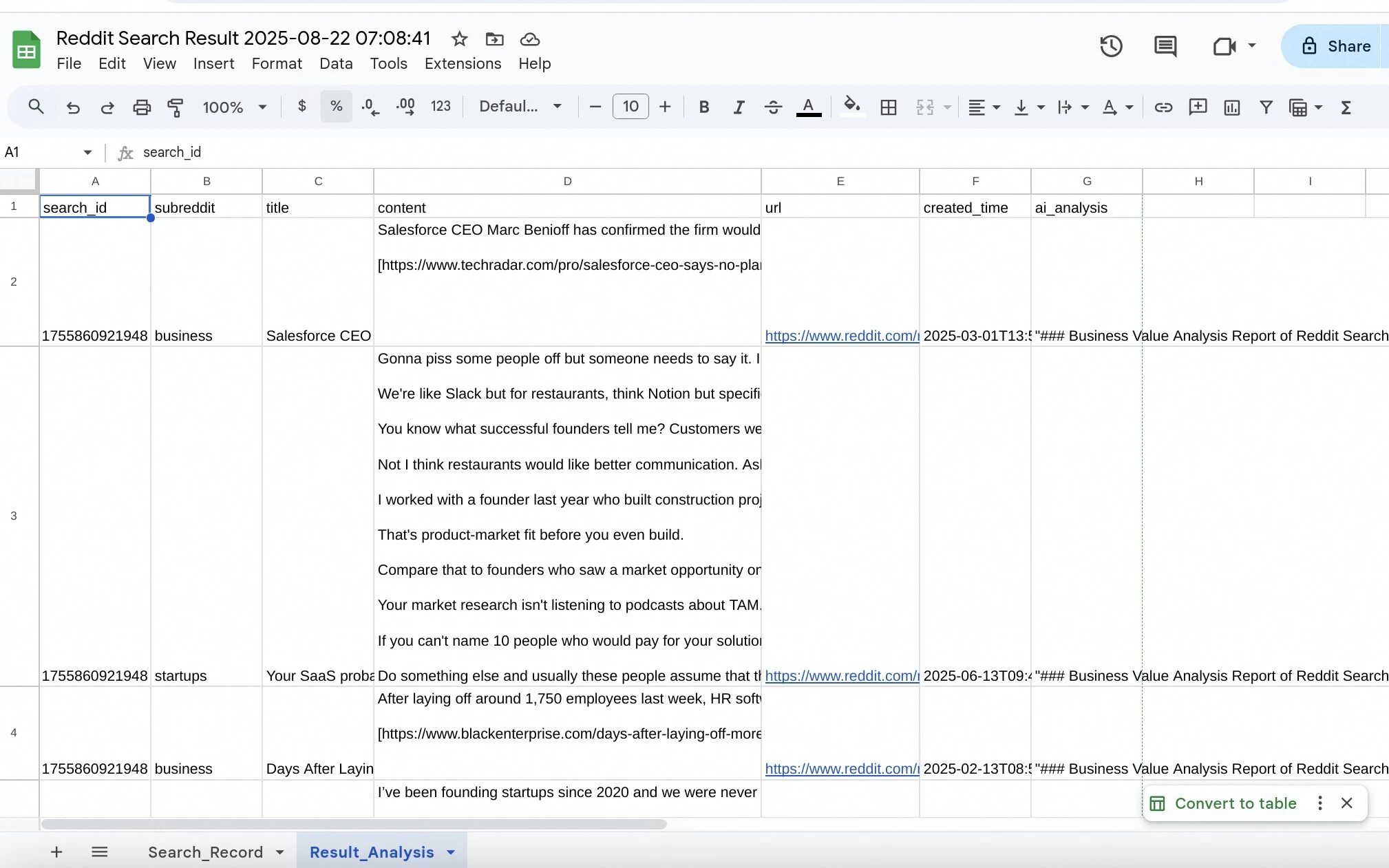Click Convert to table button
This screenshot has width=1389, height=868.
click(x=1224, y=803)
